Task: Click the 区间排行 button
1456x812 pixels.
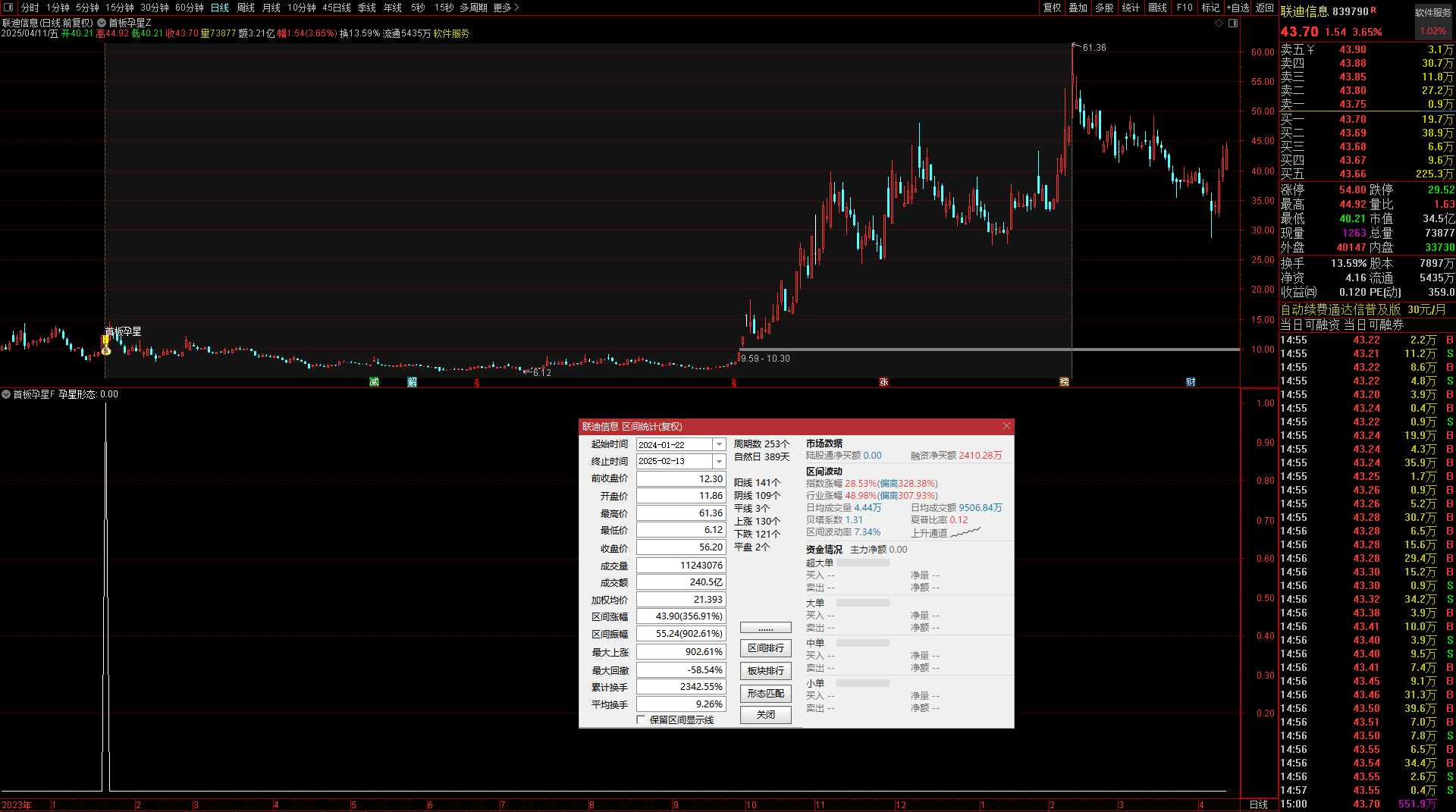Action: pos(766,648)
